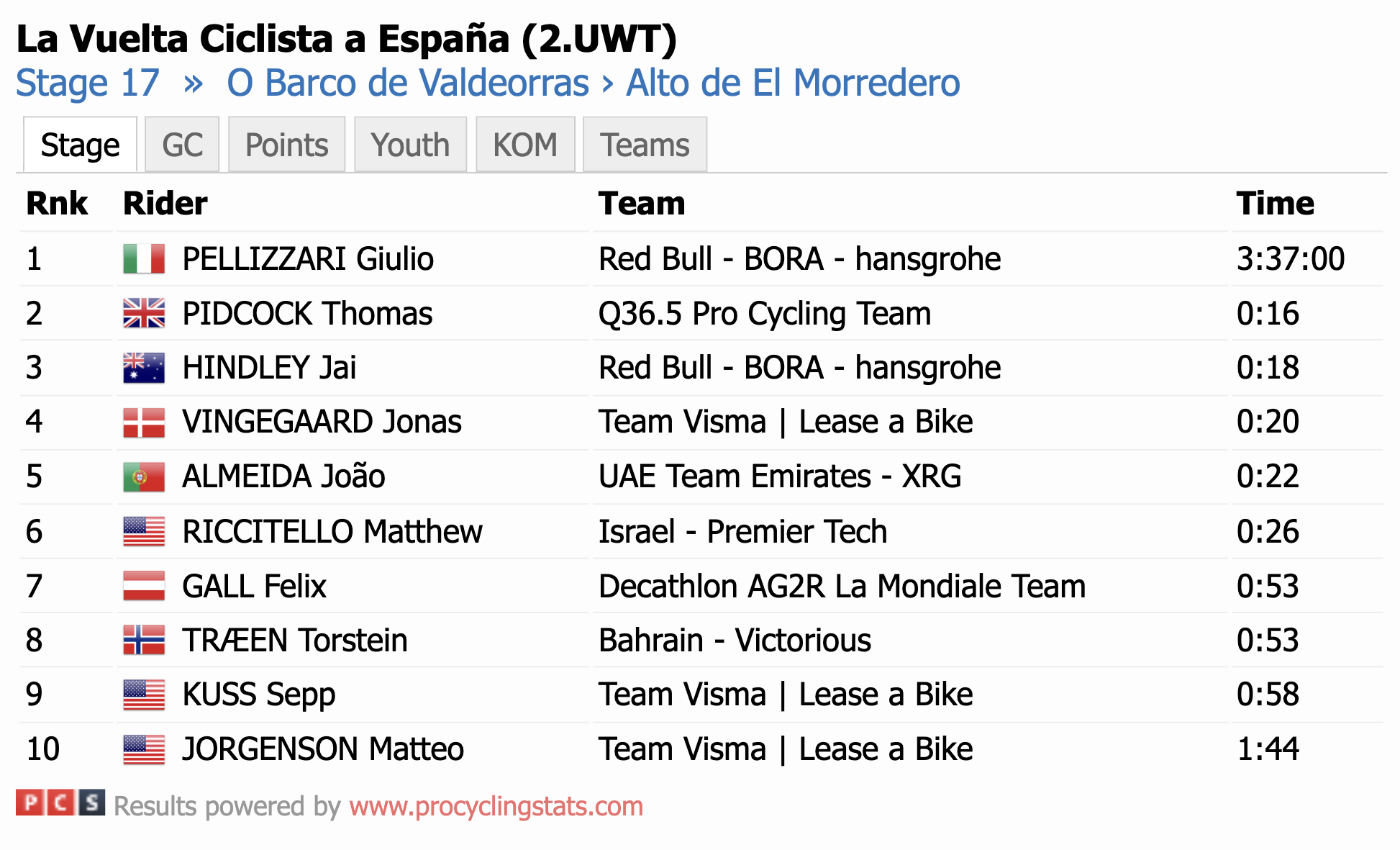Click the Danish flag beside Vingegaard
The height and width of the screenshot is (850, 1400).
144,422
